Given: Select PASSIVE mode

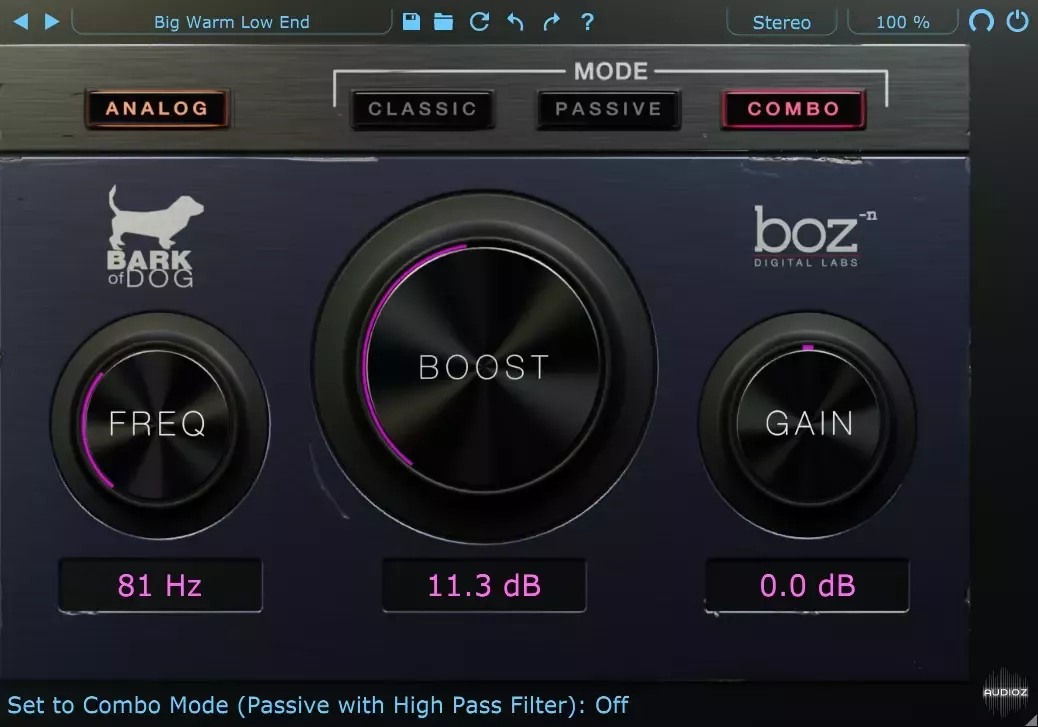Looking at the screenshot, I should (x=608, y=109).
